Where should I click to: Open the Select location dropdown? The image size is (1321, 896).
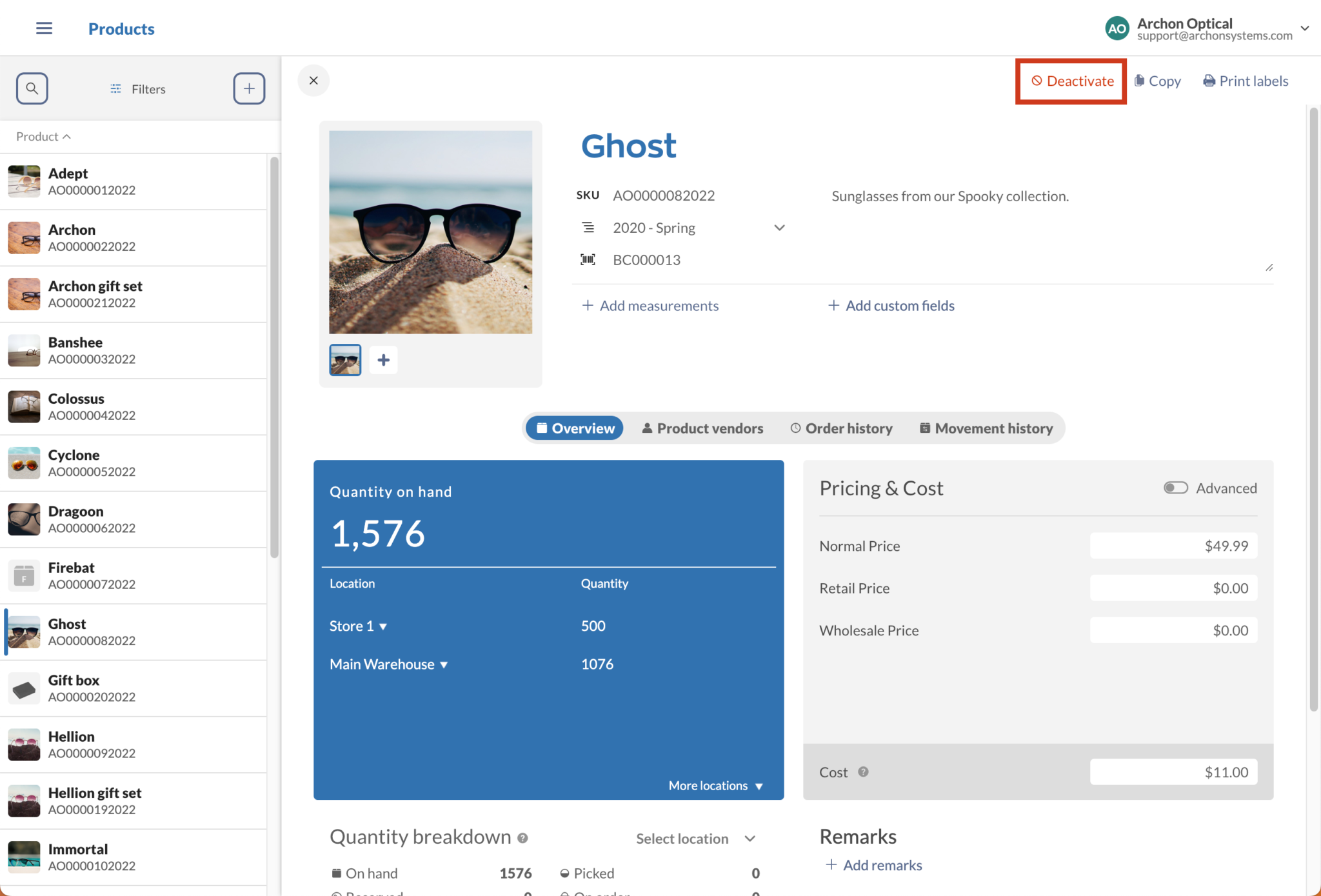tap(696, 839)
